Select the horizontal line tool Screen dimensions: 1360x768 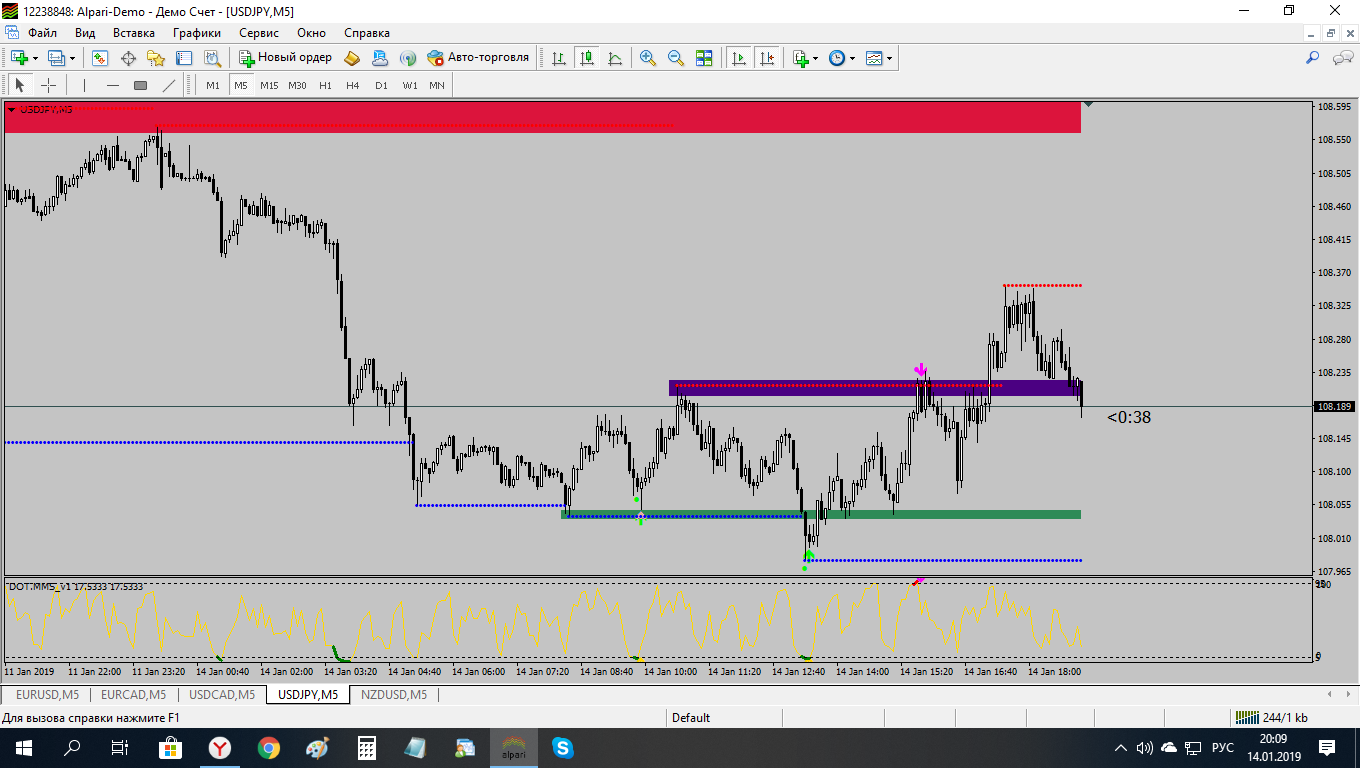point(112,85)
